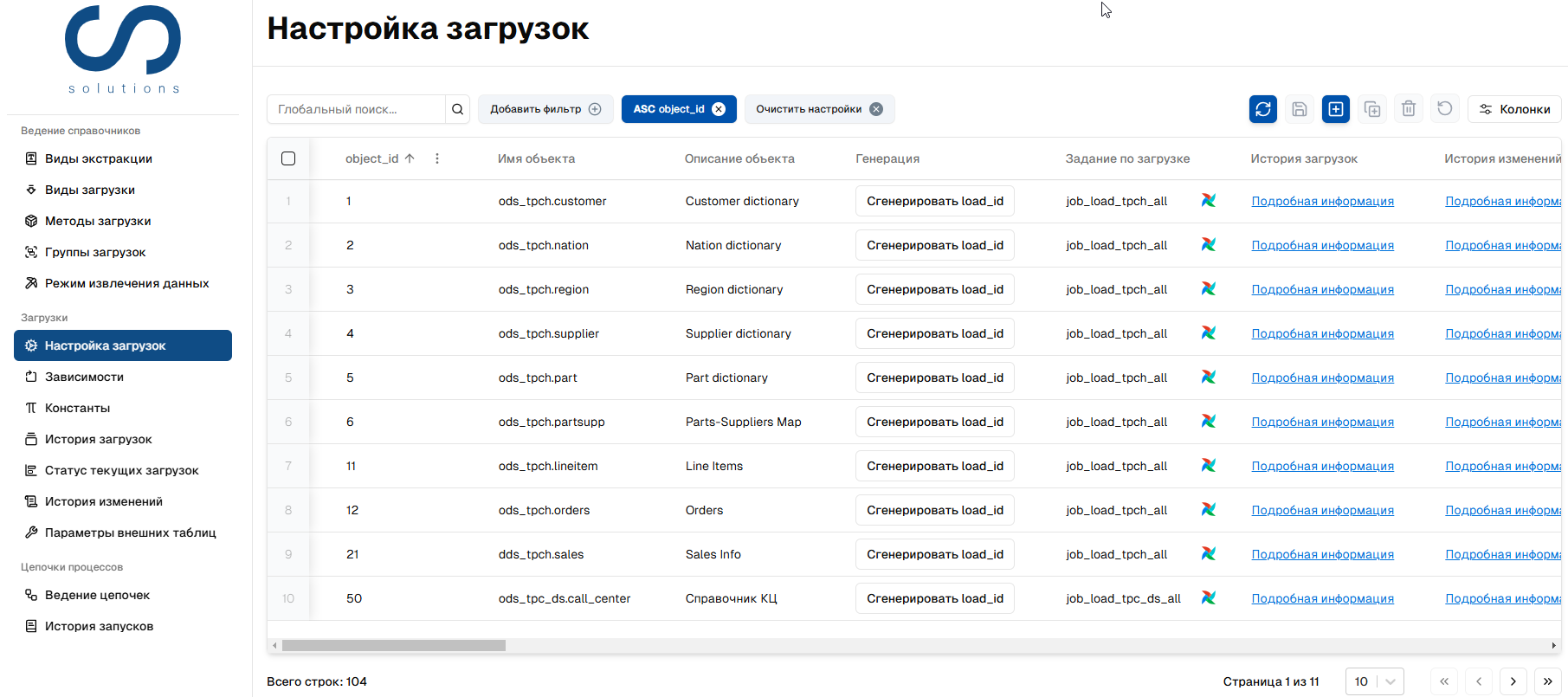
Task: Click the trash delete icon
Action: point(1408,109)
